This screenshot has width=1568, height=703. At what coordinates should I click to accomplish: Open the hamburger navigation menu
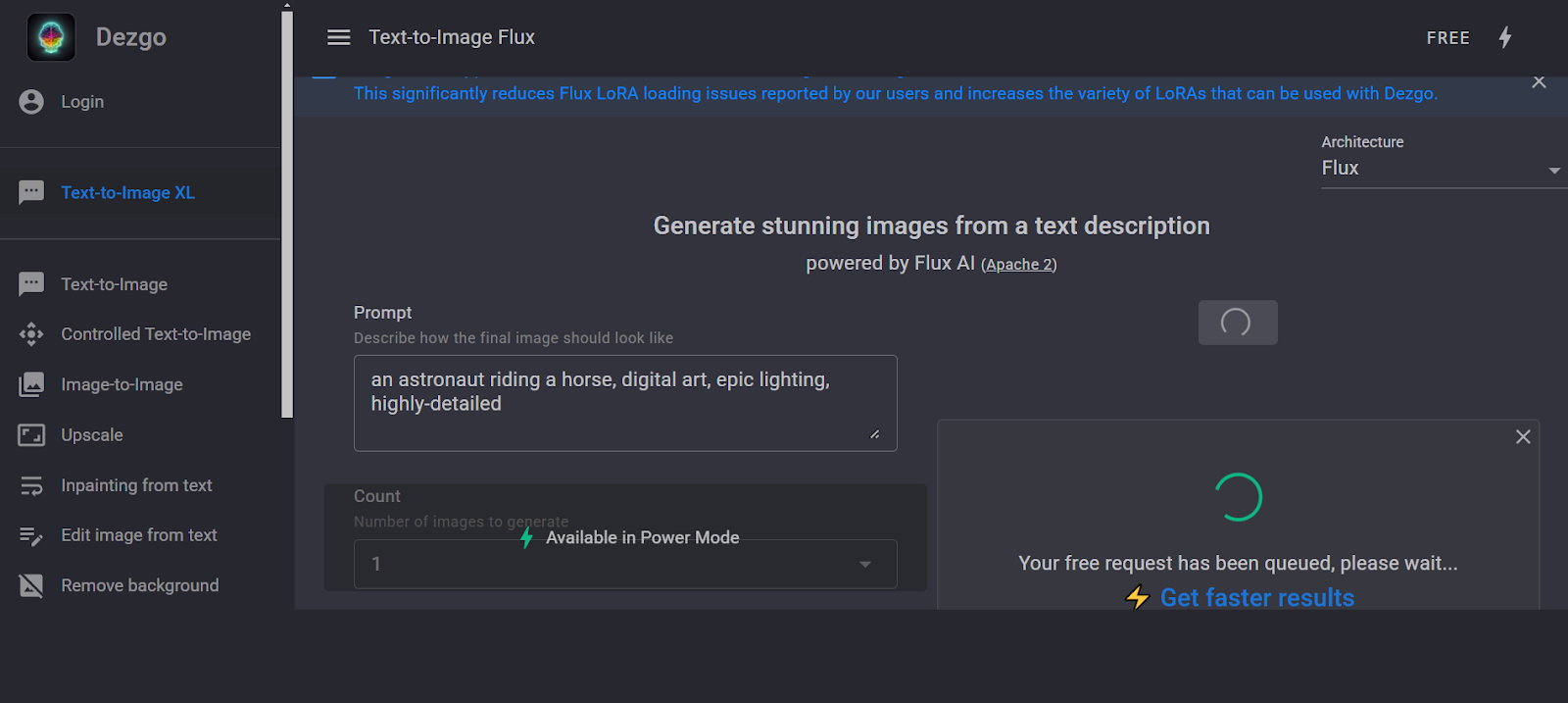[339, 37]
